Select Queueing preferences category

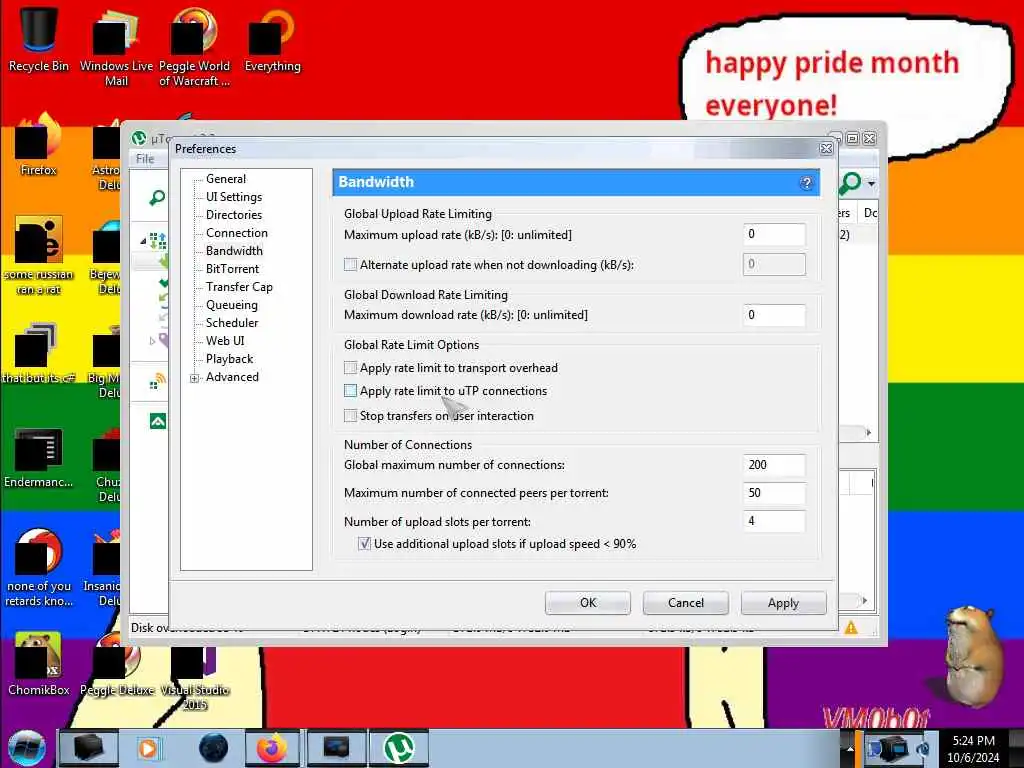tap(232, 305)
